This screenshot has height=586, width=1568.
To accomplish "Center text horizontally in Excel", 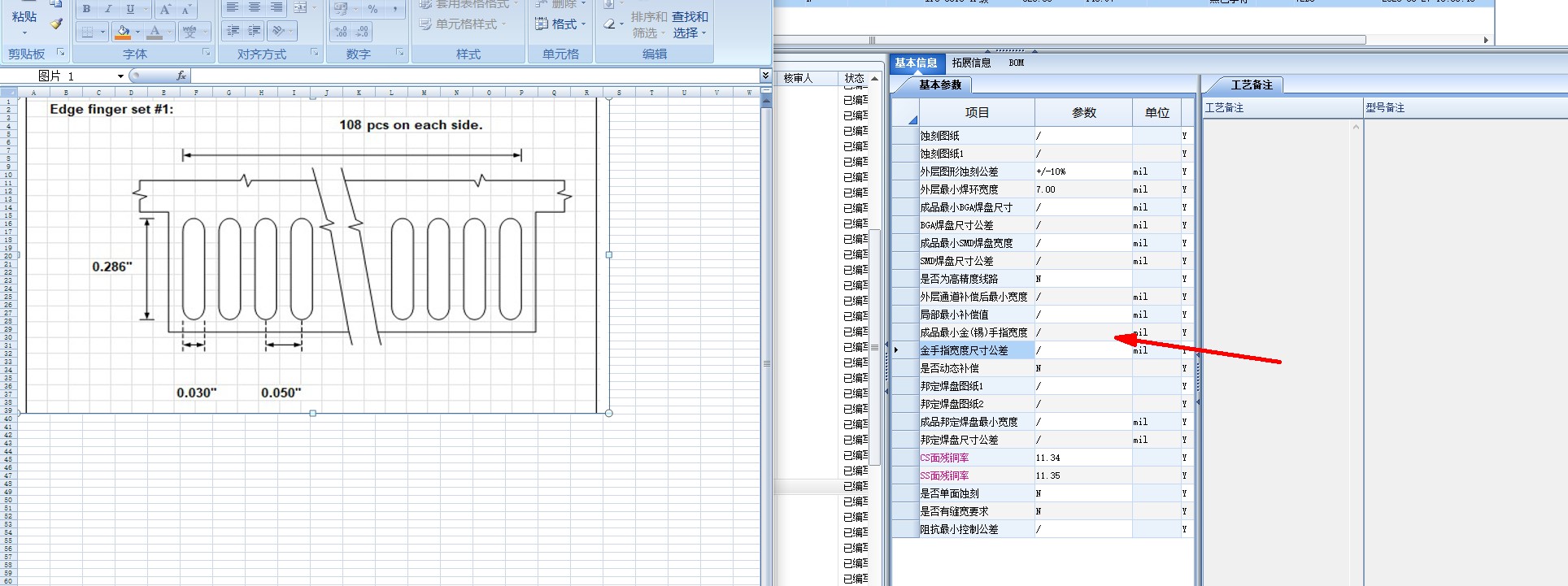I will (255, 7).
